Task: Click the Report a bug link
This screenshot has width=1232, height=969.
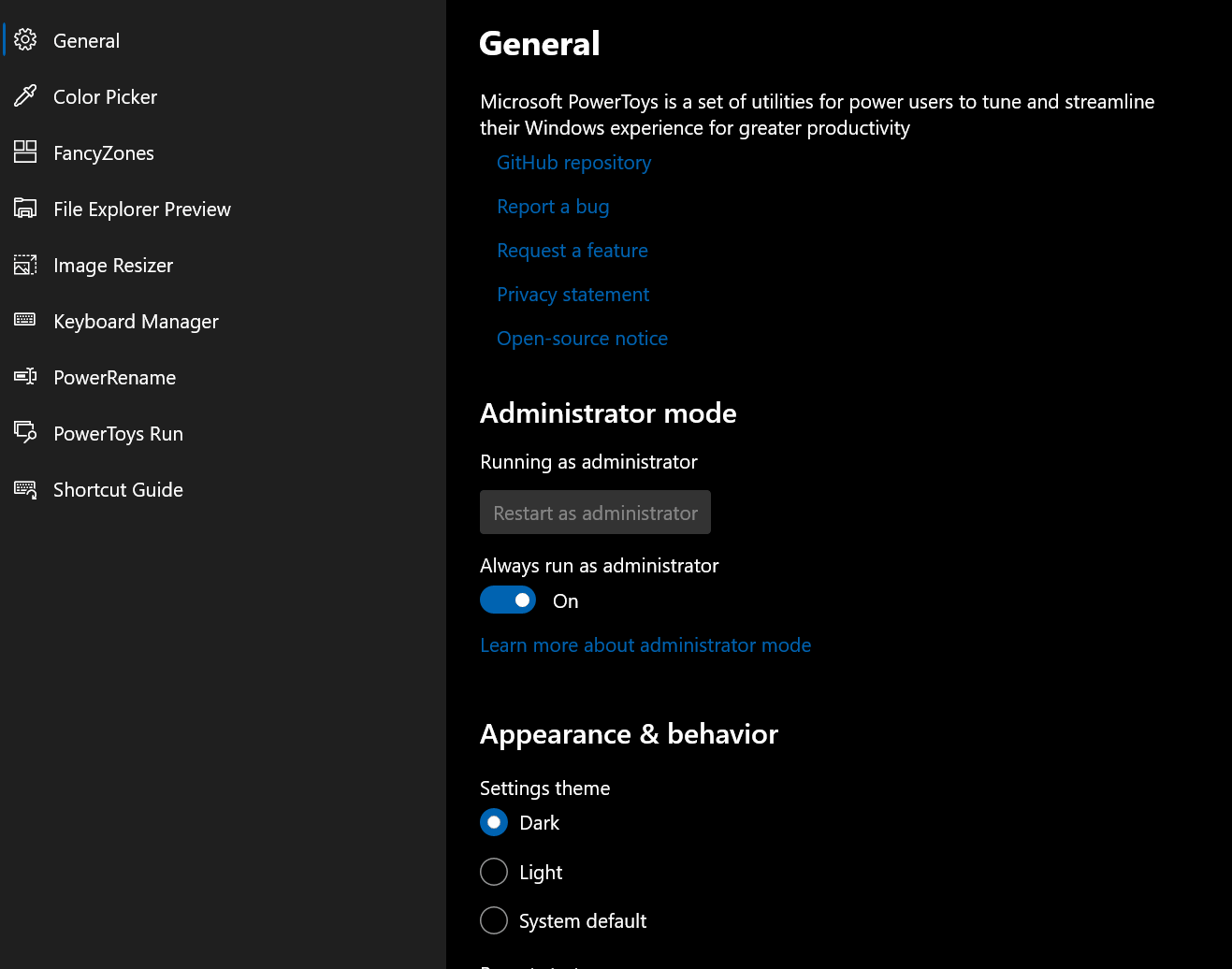Action: (553, 207)
